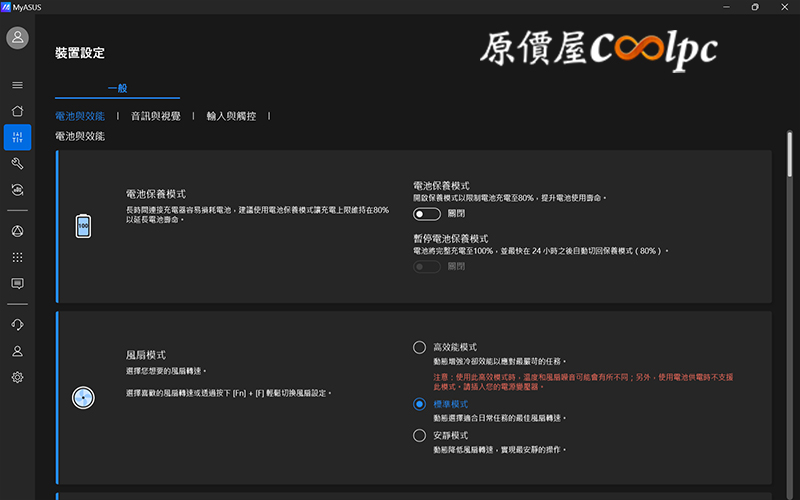The image size is (800, 500).
Task: Select the 安靜模式 radio button
Action: (x=419, y=436)
